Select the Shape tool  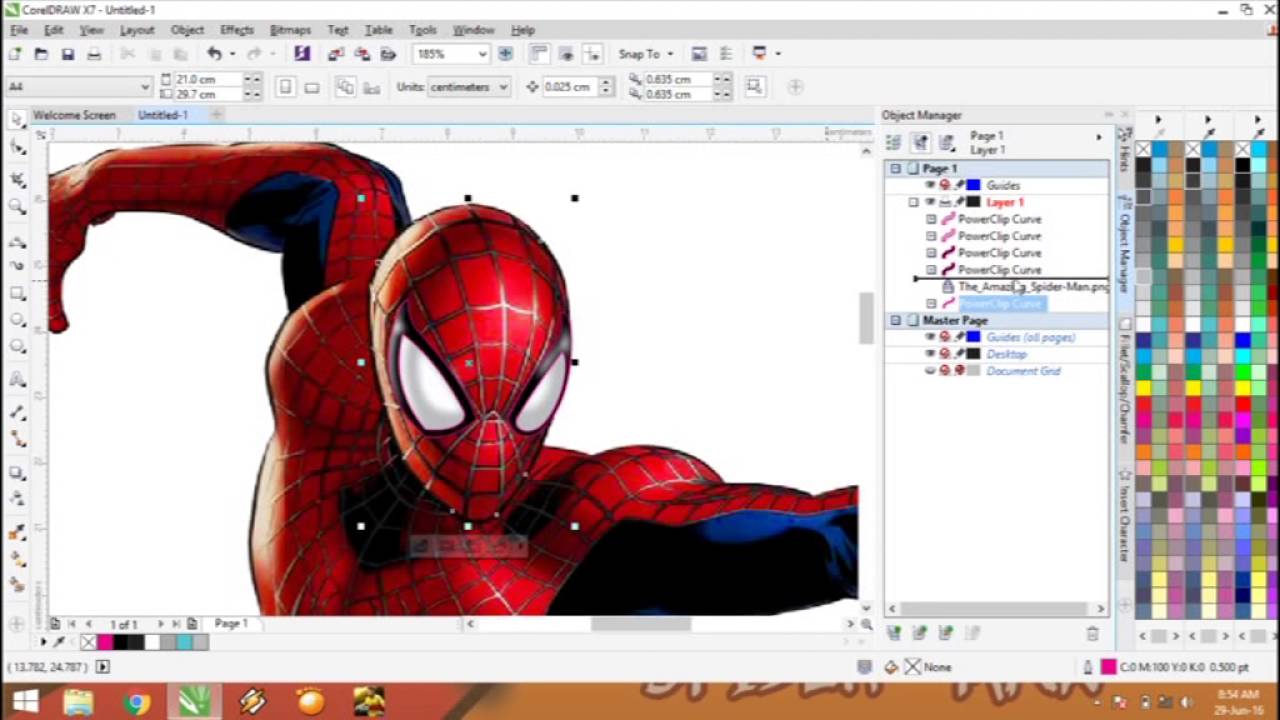click(17, 145)
